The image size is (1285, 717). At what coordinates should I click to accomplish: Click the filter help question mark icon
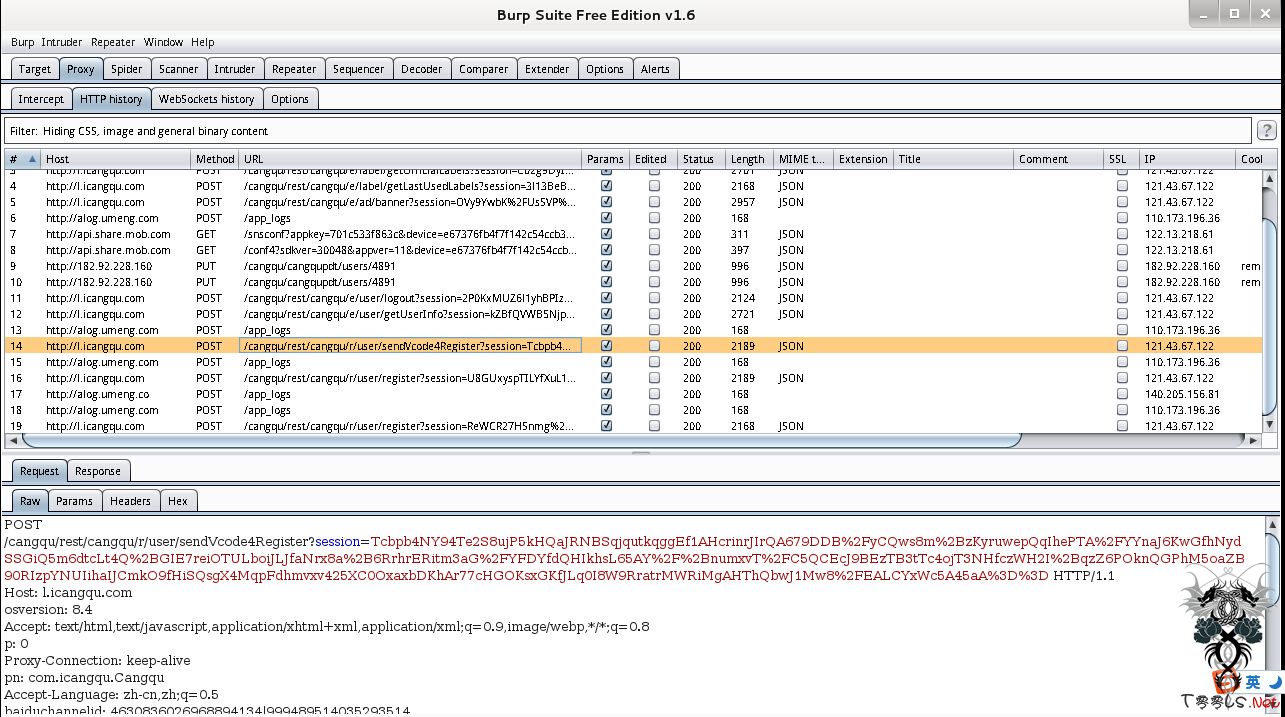tap(1266, 131)
